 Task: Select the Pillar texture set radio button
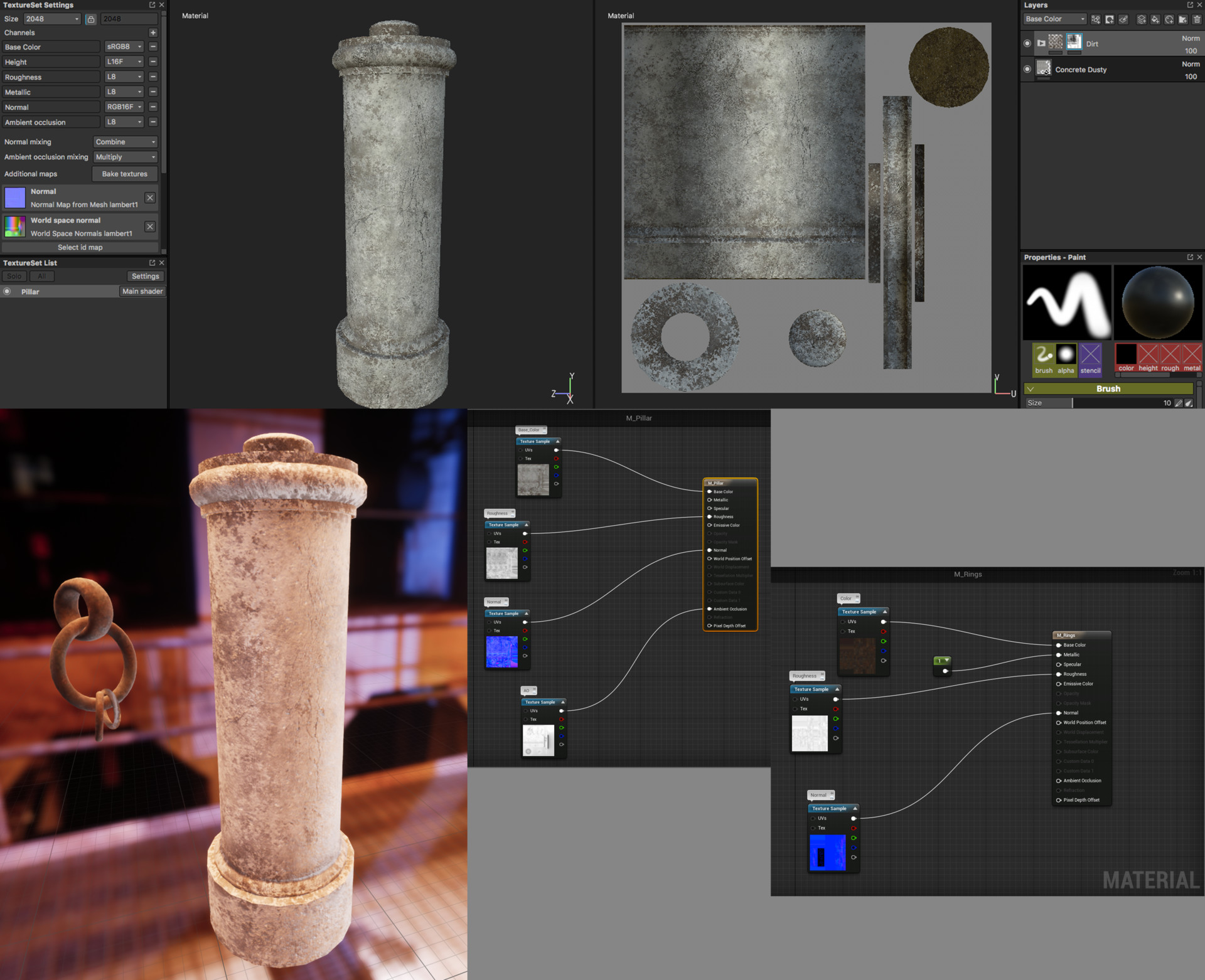coord(7,291)
